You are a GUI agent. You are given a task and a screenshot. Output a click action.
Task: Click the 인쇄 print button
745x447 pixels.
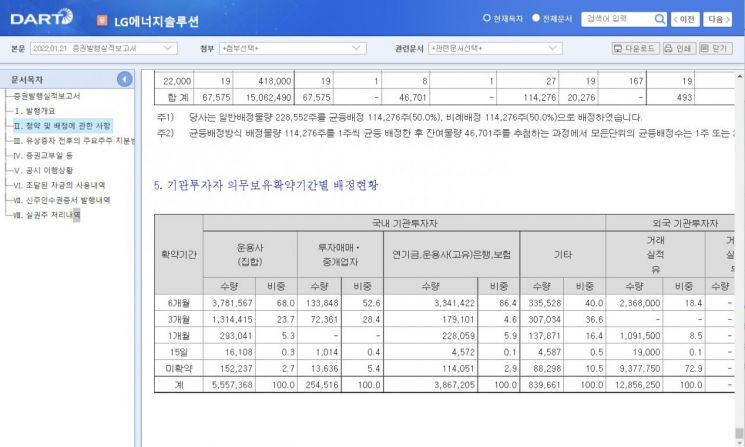679,48
